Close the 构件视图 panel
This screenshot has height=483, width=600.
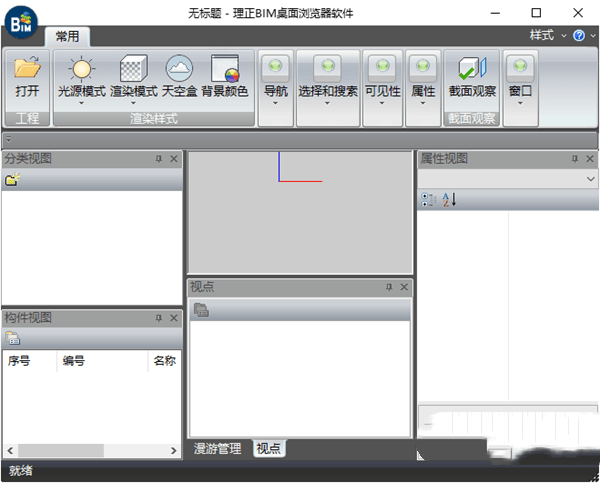(174, 318)
